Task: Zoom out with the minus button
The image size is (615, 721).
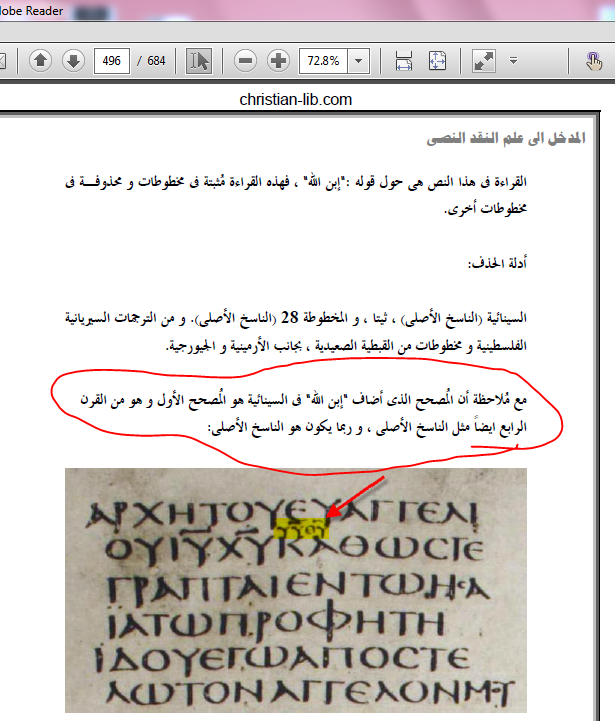Action: tap(245, 60)
